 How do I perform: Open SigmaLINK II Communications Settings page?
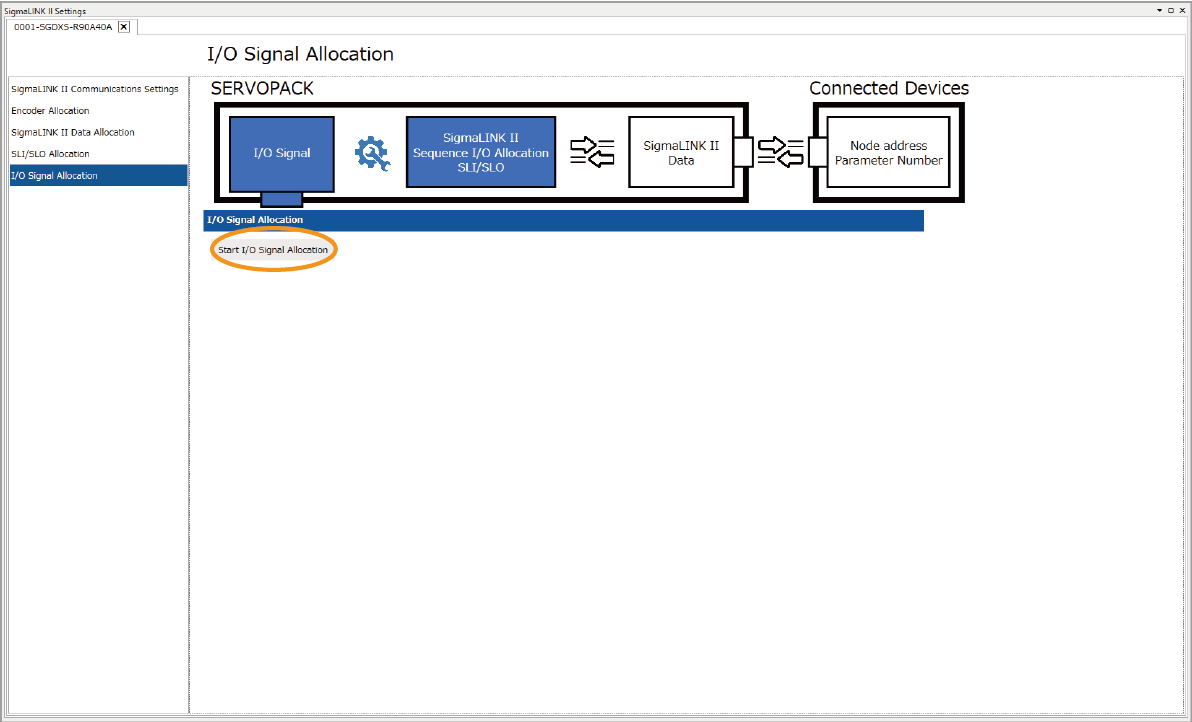(x=94, y=89)
